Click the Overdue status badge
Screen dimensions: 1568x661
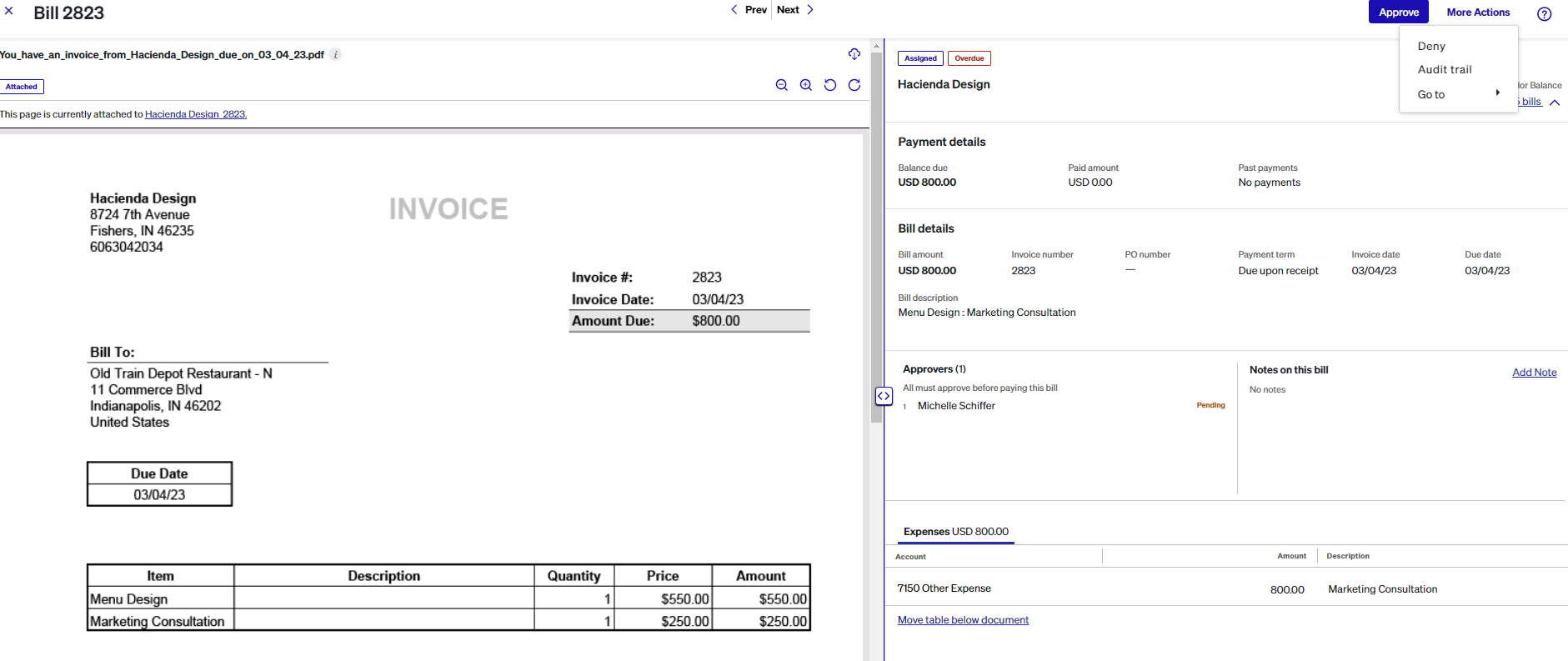(969, 58)
